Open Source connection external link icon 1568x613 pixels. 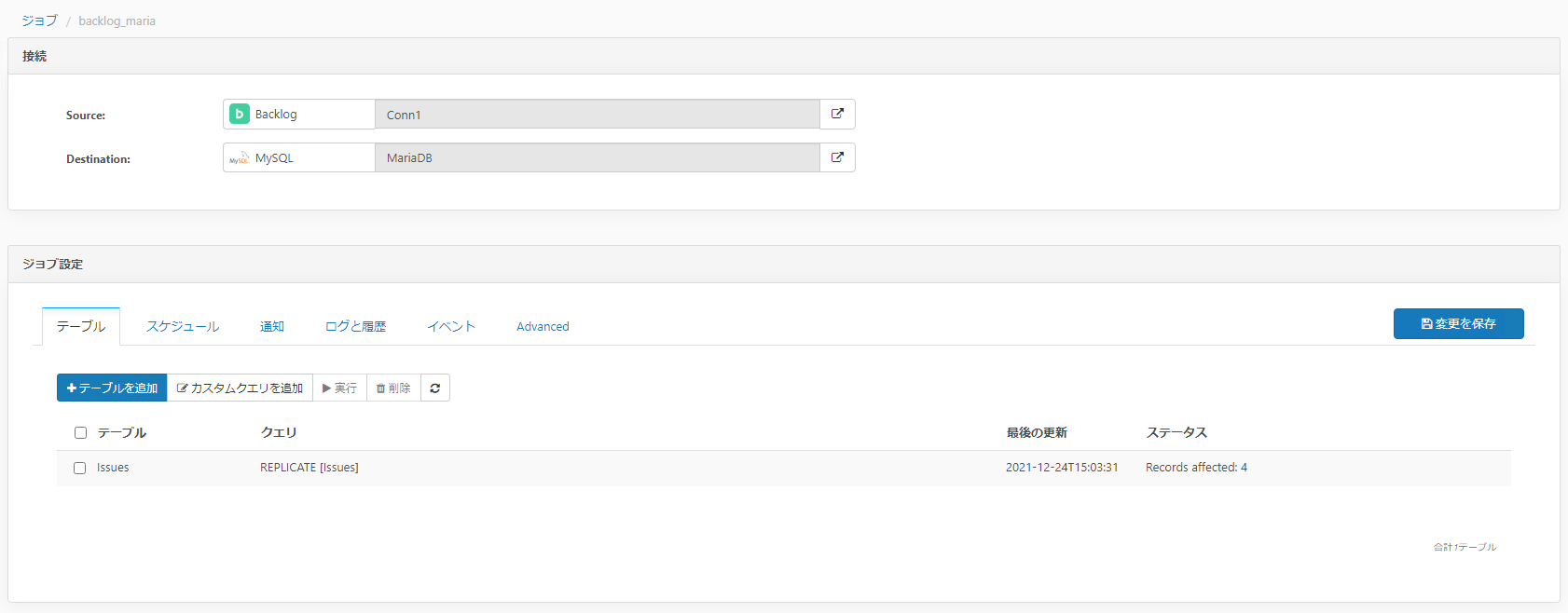(837, 114)
